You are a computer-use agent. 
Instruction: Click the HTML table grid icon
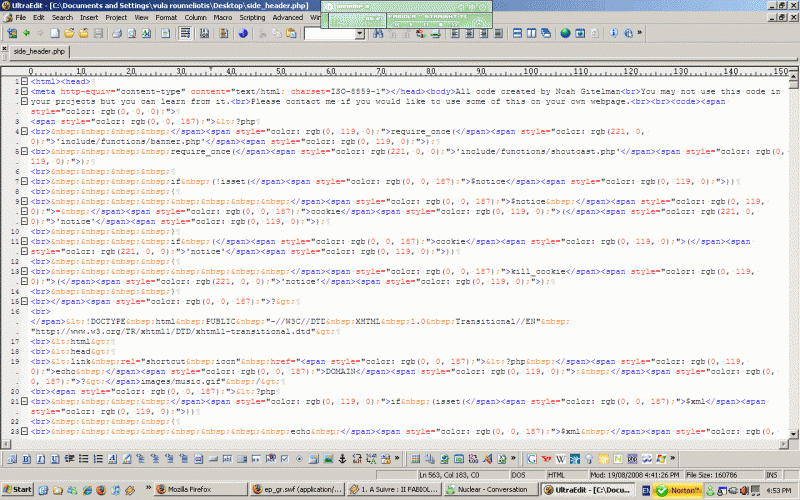pos(416,459)
